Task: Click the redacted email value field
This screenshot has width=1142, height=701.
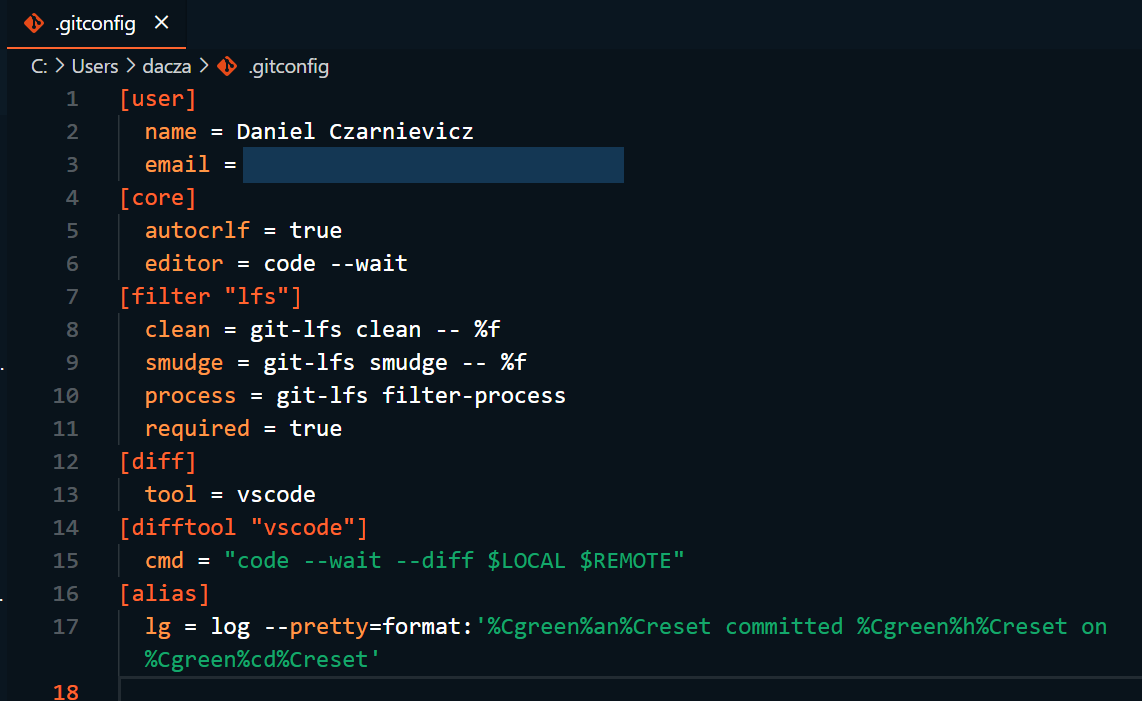Action: point(432,165)
